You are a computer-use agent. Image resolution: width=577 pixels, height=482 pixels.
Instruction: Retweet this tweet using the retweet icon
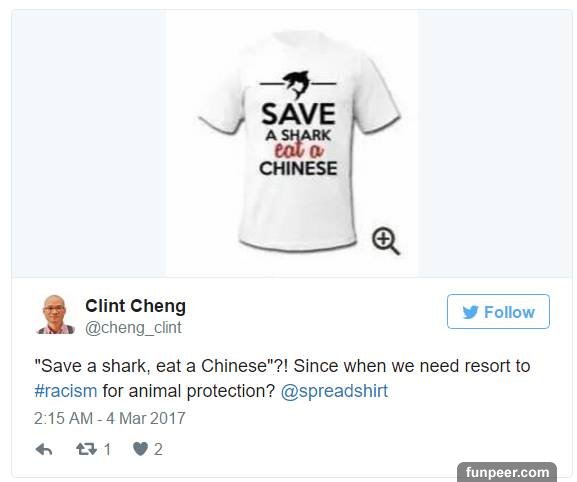(x=86, y=449)
